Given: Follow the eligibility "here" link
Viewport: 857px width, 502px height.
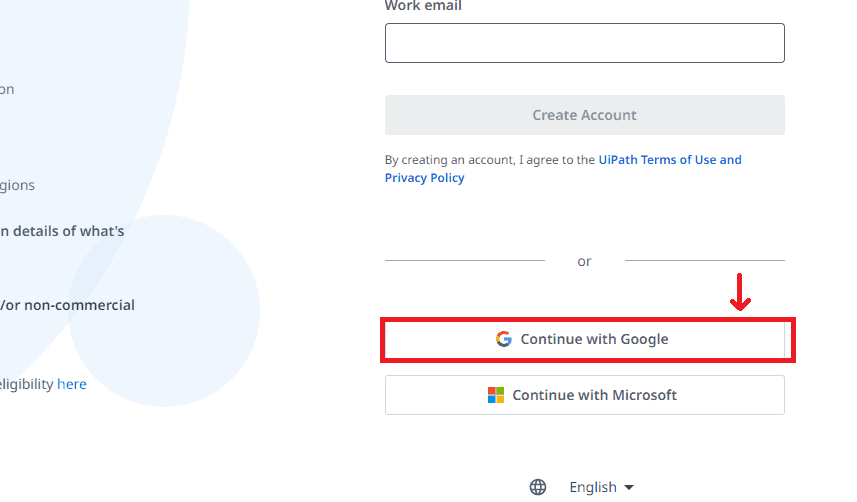Looking at the screenshot, I should tap(71, 384).
